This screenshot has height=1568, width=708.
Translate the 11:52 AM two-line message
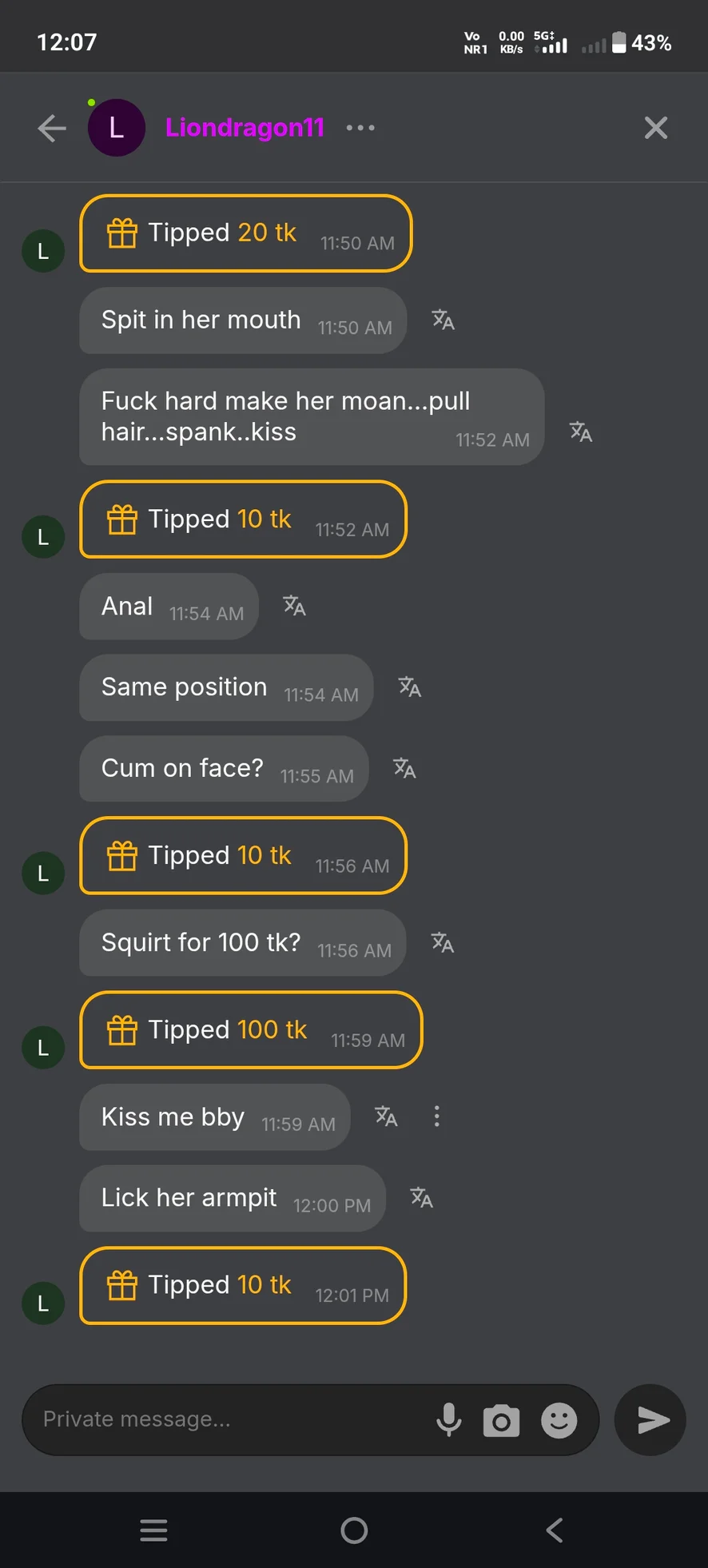coord(581,432)
